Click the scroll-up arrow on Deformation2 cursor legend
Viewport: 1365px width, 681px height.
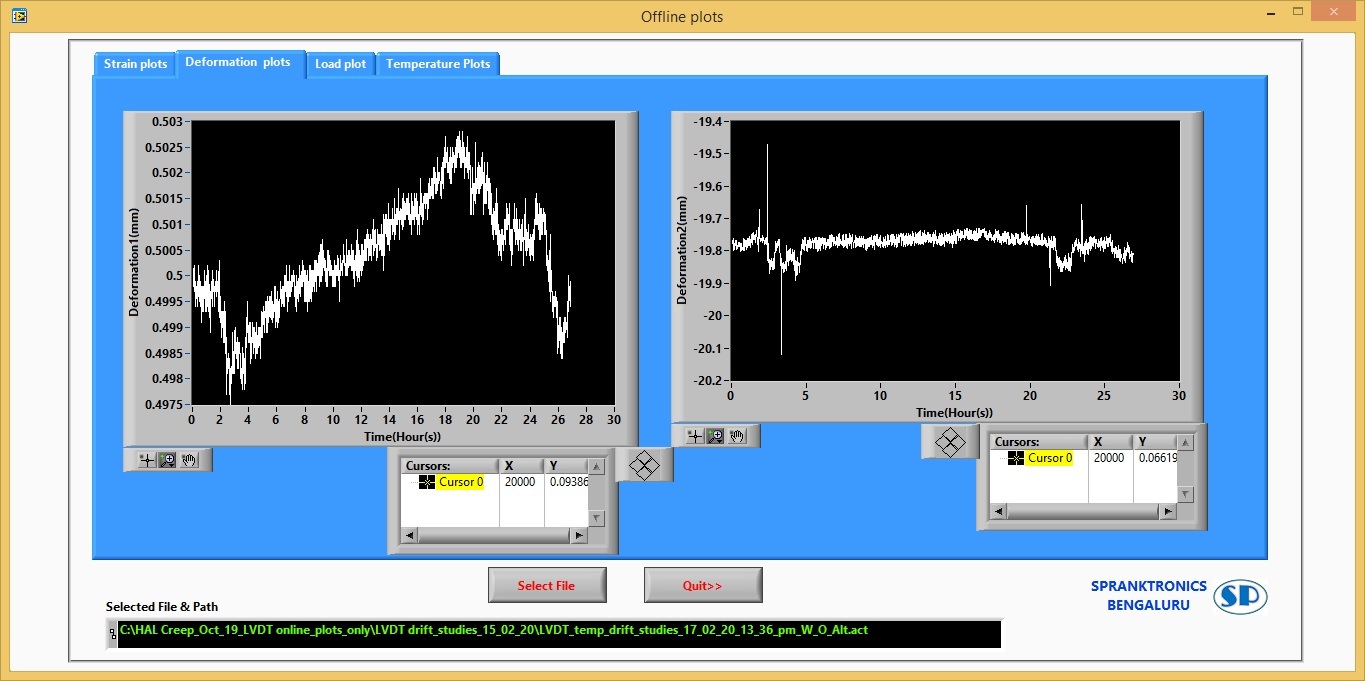tap(1186, 443)
